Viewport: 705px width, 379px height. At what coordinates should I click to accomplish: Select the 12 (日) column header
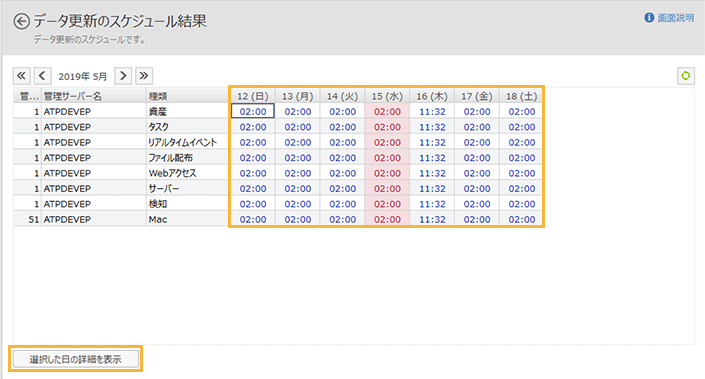[253, 96]
